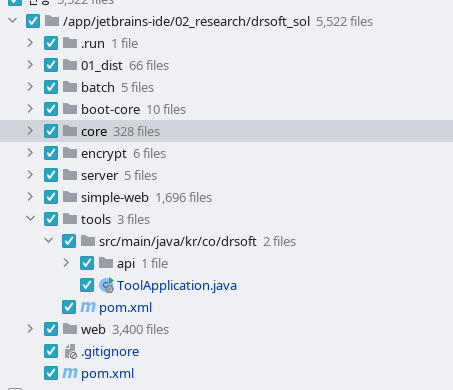Select the 01_dist folder name
This screenshot has height=390, width=453.
(102, 66)
